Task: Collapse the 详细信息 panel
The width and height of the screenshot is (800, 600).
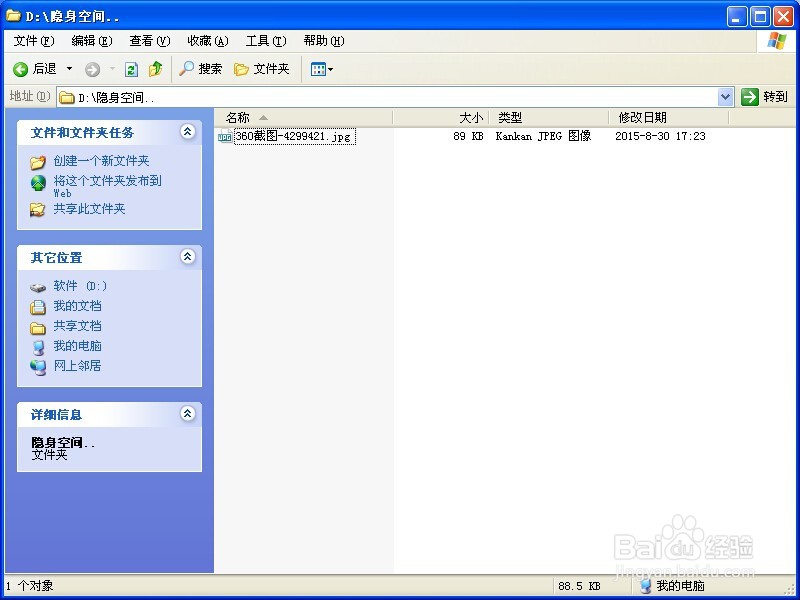Action: (188, 413)
